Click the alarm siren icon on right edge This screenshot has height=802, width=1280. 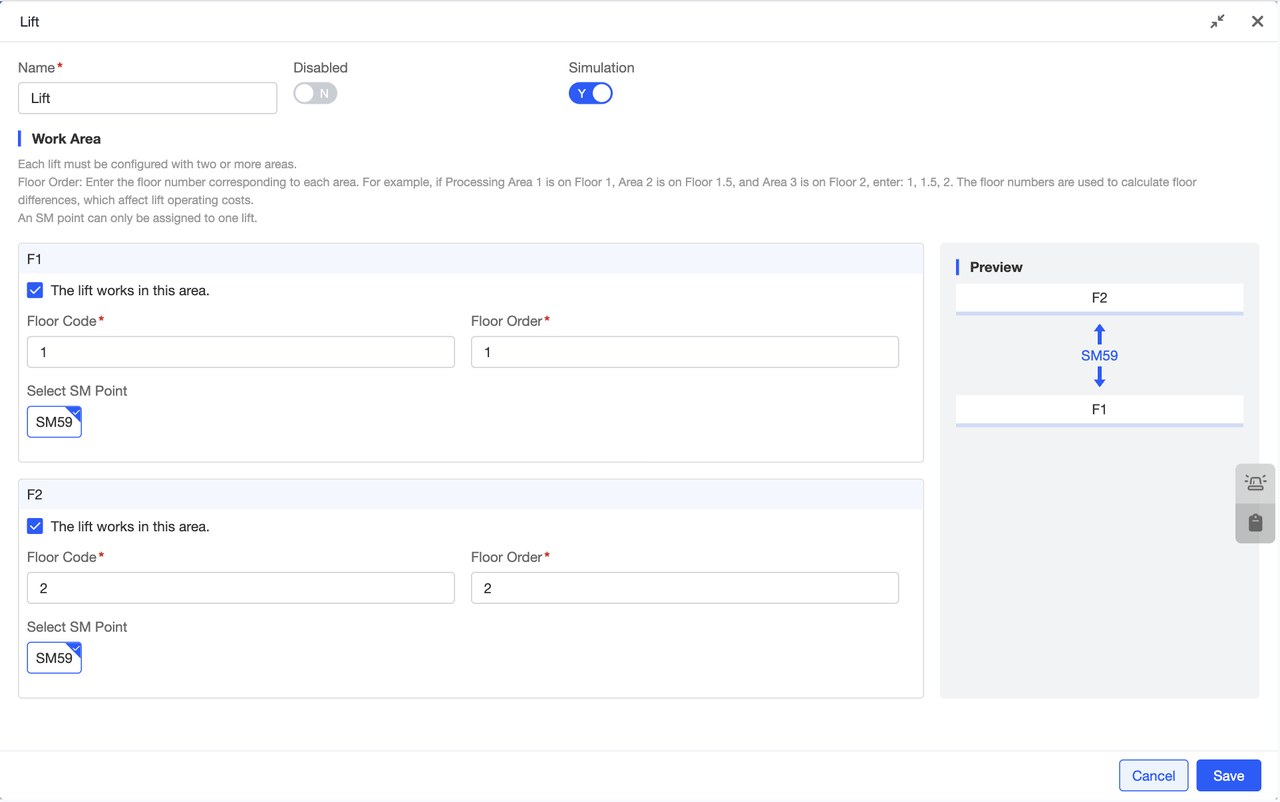1255,483
